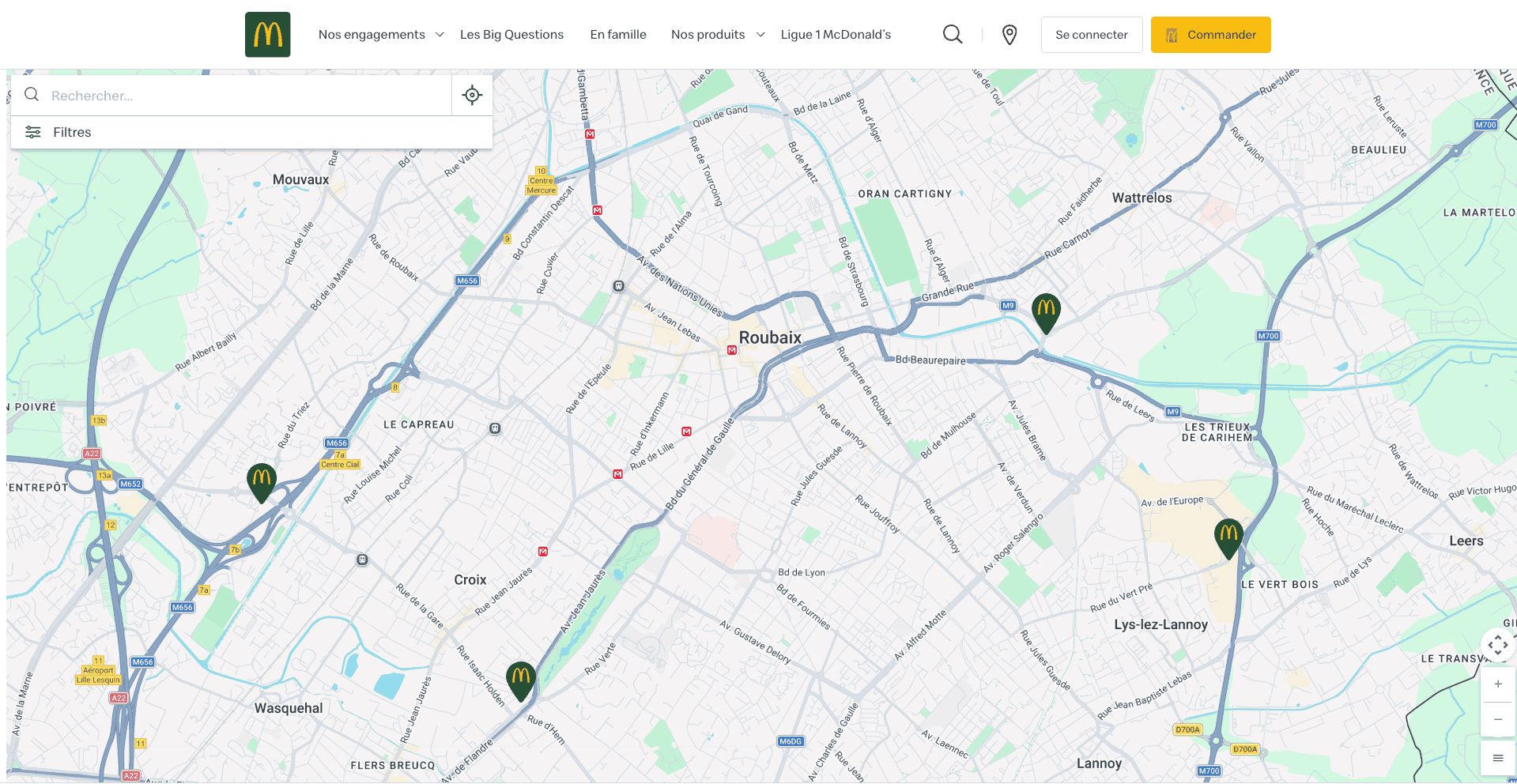Open the map layers menu button
This screenshot has width=1517, height=784.
[x=1498, y=758]
